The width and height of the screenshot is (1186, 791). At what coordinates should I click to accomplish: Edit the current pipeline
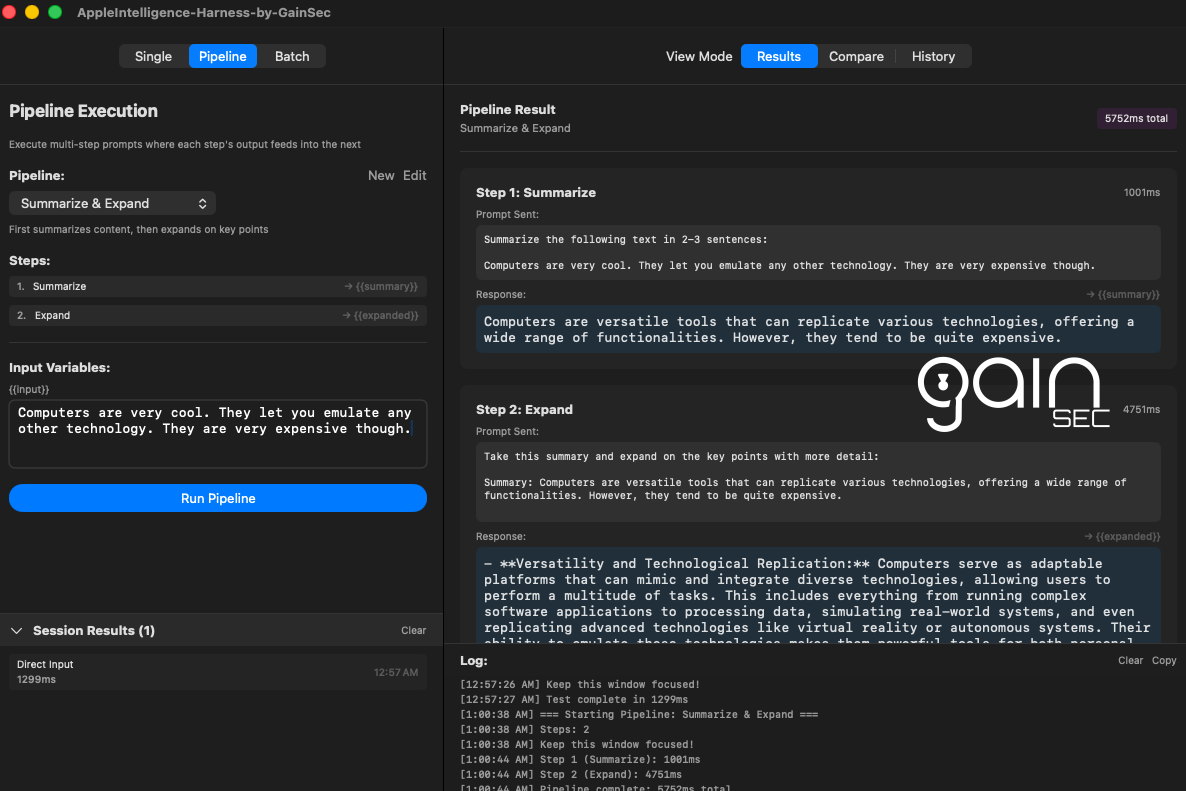pos(415,175)
